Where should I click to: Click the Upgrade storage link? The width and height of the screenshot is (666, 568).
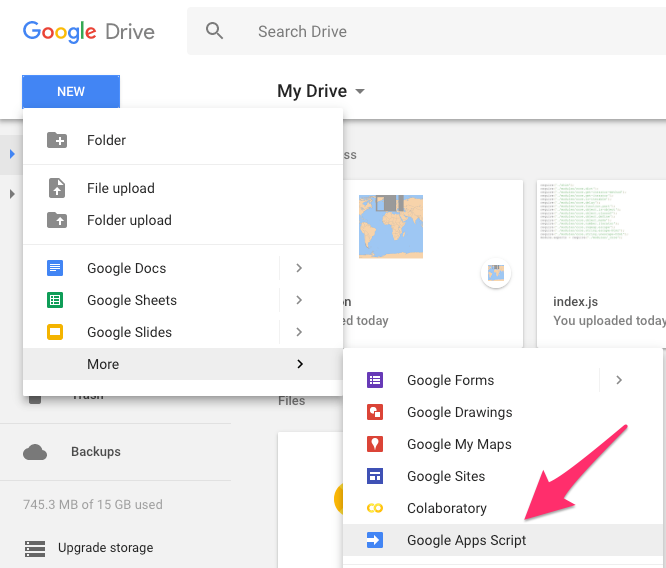(105, 548)
